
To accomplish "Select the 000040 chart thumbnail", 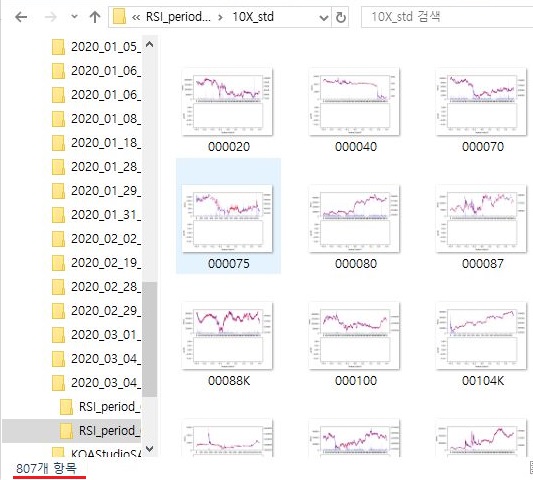I will [x=354, y=102].
